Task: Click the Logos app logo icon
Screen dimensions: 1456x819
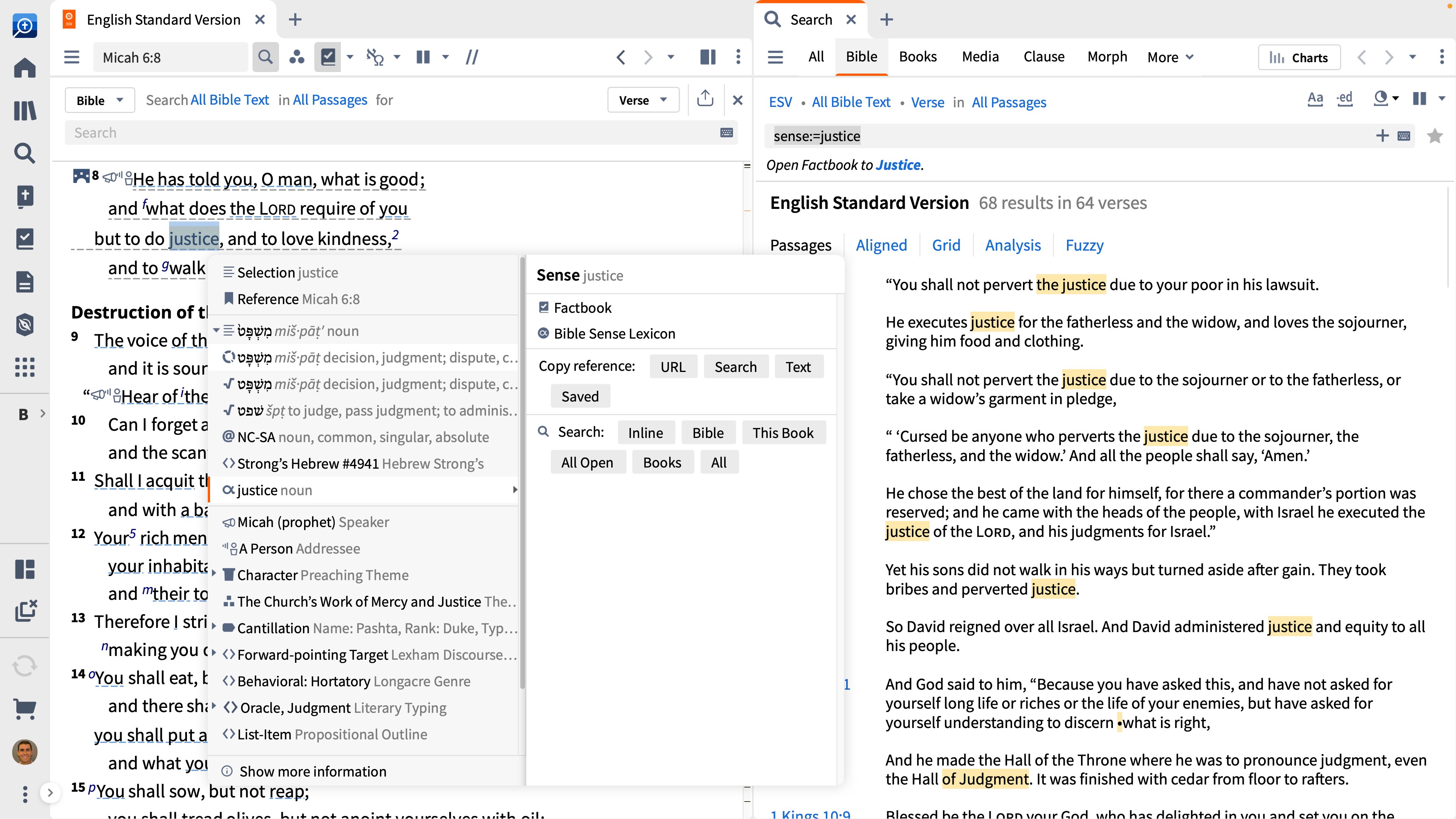Action: (x=24, y=25)
